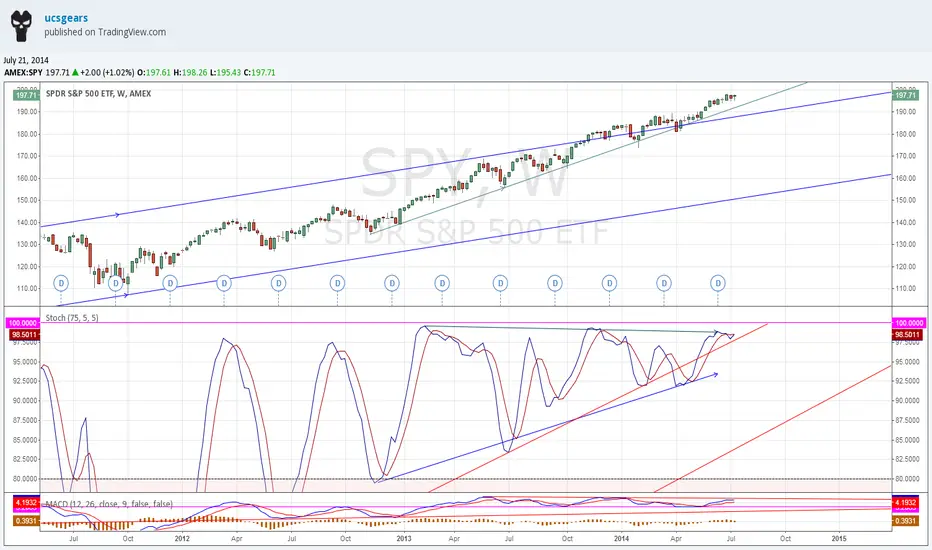Click the 2012 label on the time axis
Image resolution: width=932 pixels, height=550 pixels.
click(182, 539)
